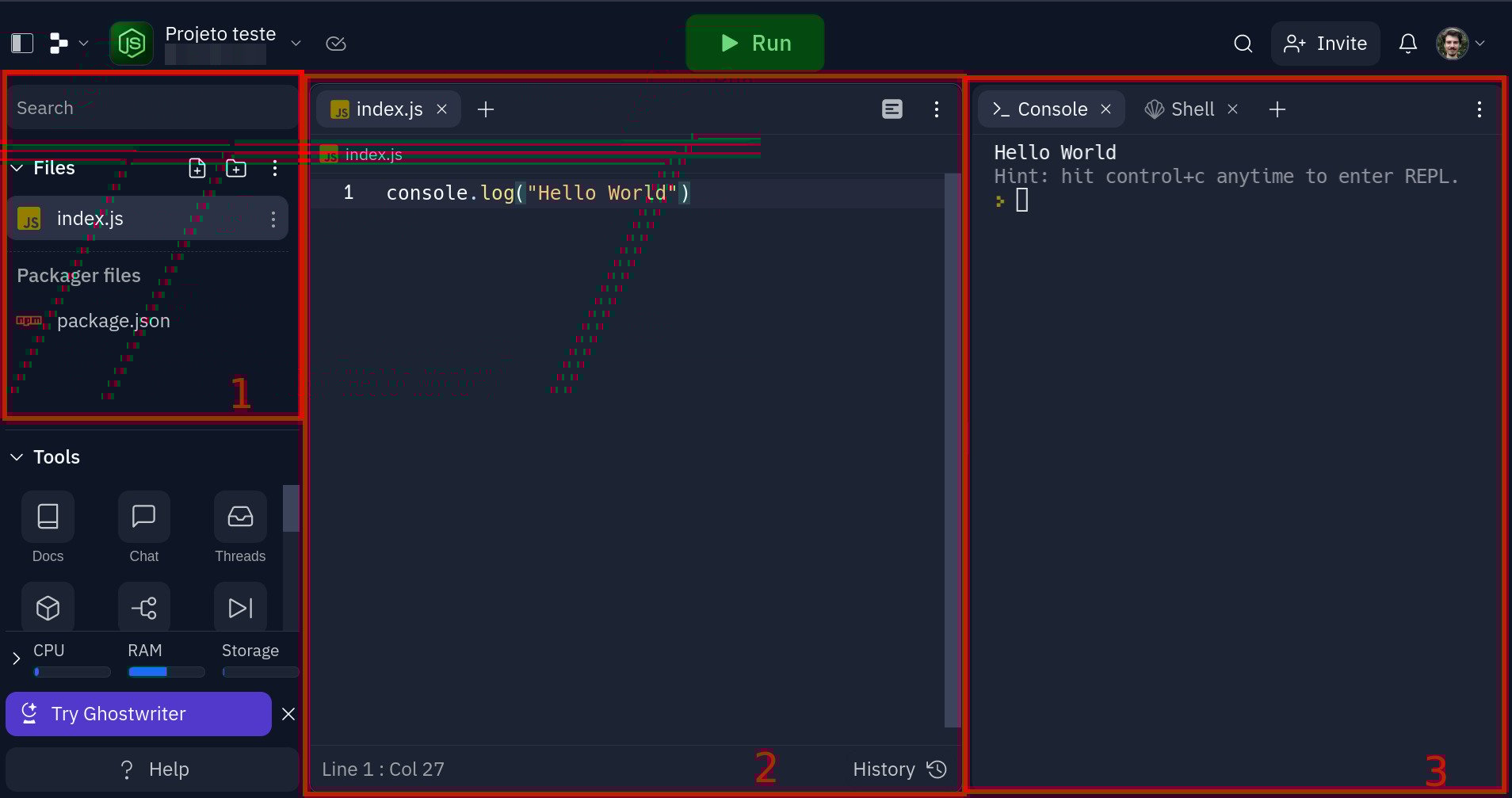Click the Packager files heading

pyautogui.click(x=78, y=276)
